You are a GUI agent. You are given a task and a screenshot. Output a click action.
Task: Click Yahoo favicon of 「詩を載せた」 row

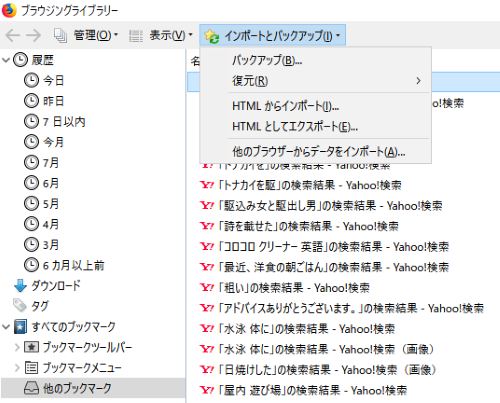(x=207, y=226)
